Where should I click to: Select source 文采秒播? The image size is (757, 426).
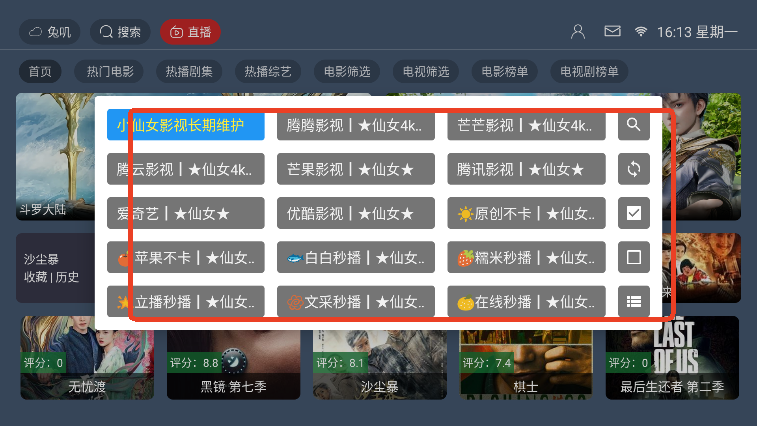[x=356, y=301]
